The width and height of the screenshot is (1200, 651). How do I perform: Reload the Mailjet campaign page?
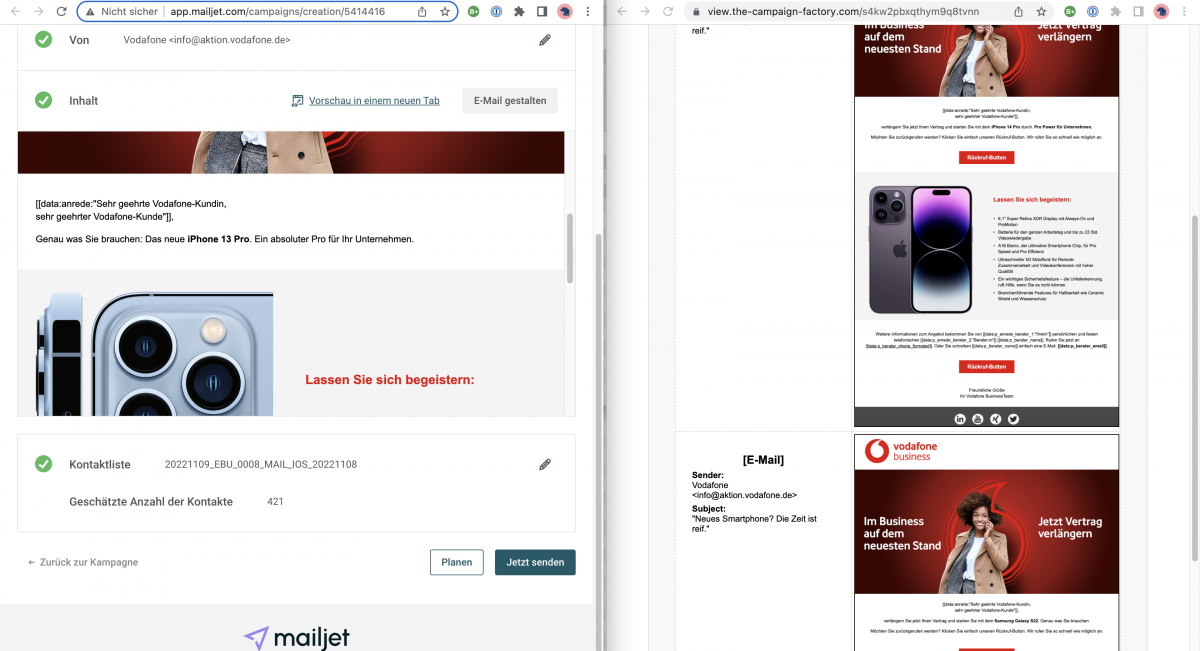[62, 12]
